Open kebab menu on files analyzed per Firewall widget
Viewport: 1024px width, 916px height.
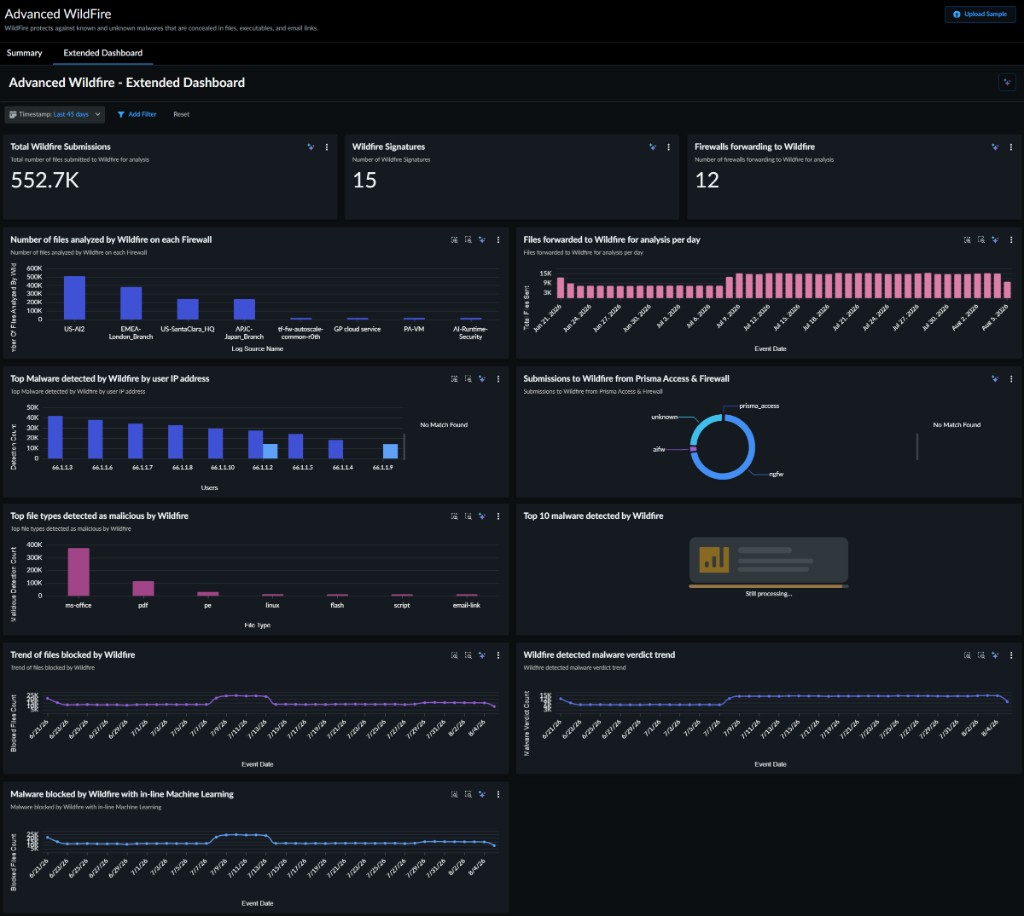(x=498, y=240)
